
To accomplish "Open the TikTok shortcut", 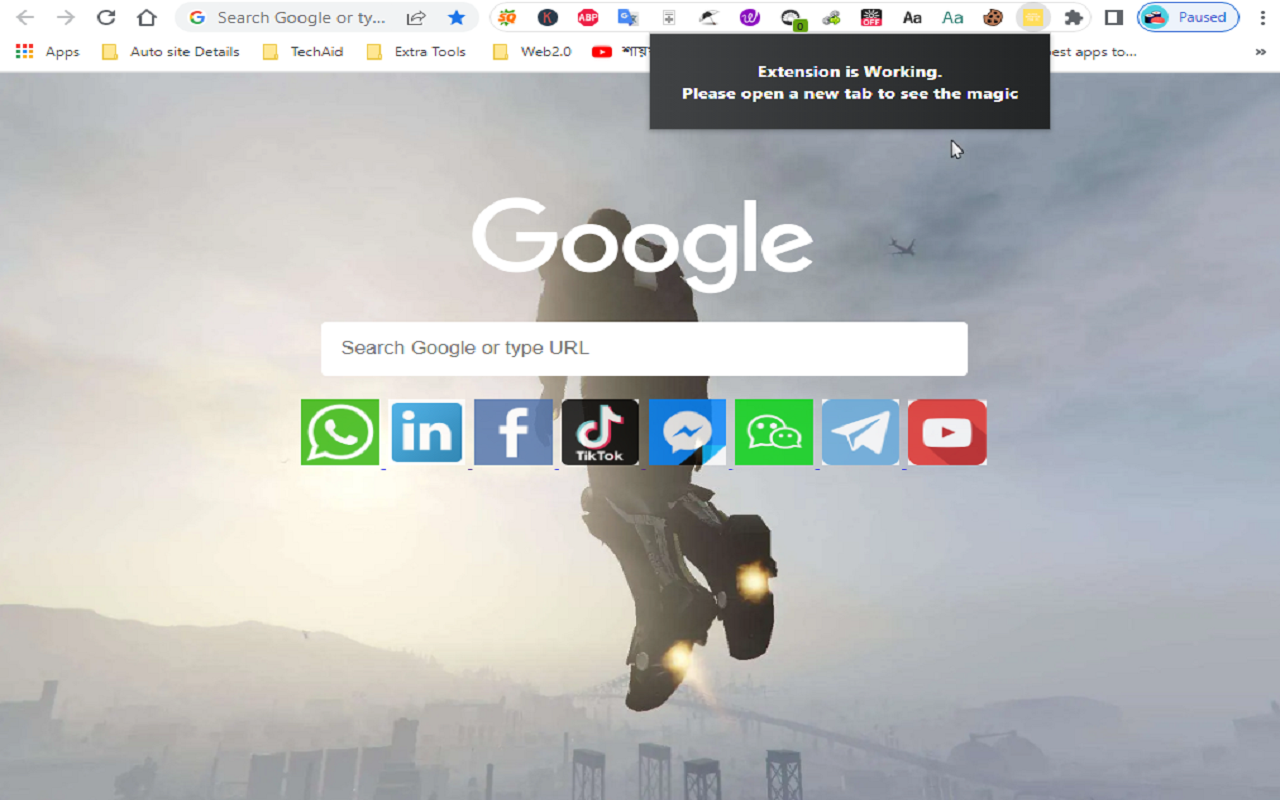I will 600,432.
